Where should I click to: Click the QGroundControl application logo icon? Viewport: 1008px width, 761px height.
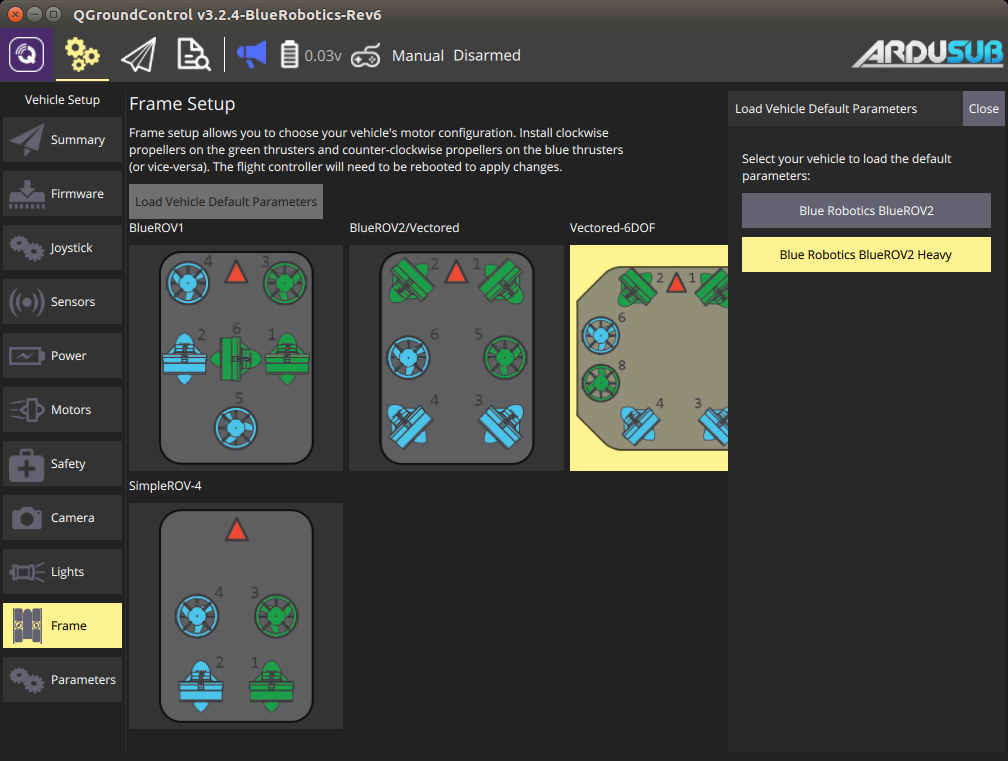[28, 55]
